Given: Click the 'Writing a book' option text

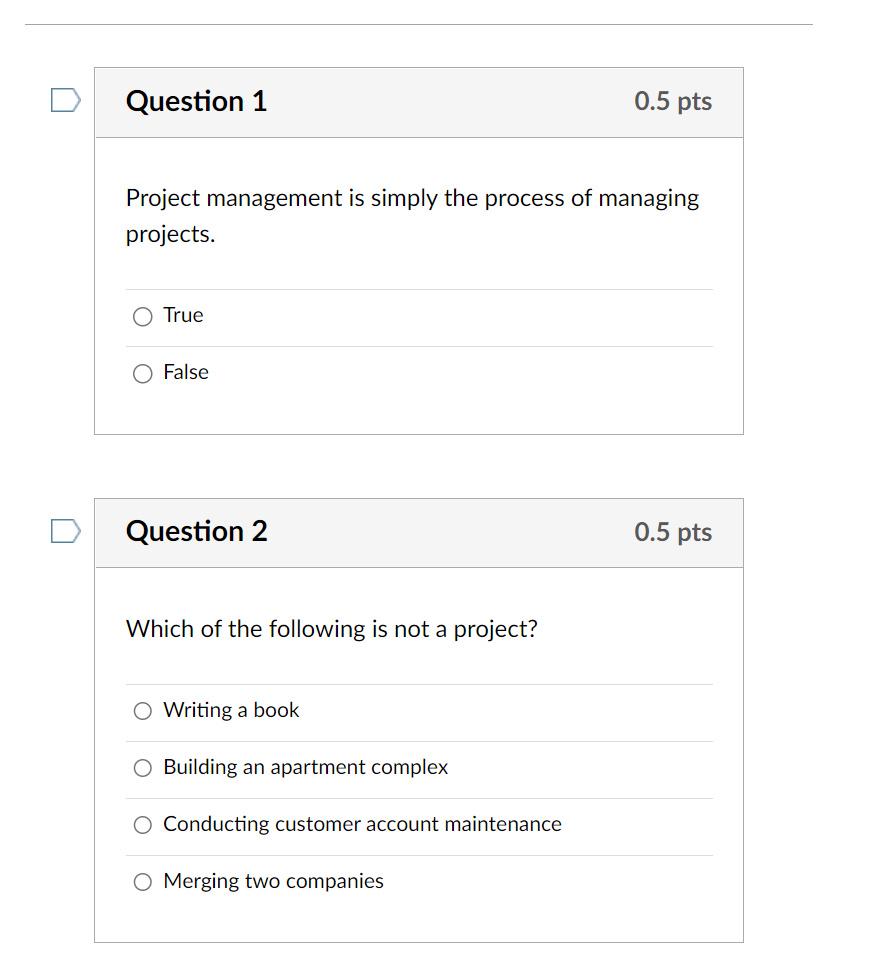Looking at the screenshot, I should click(231, 710).
